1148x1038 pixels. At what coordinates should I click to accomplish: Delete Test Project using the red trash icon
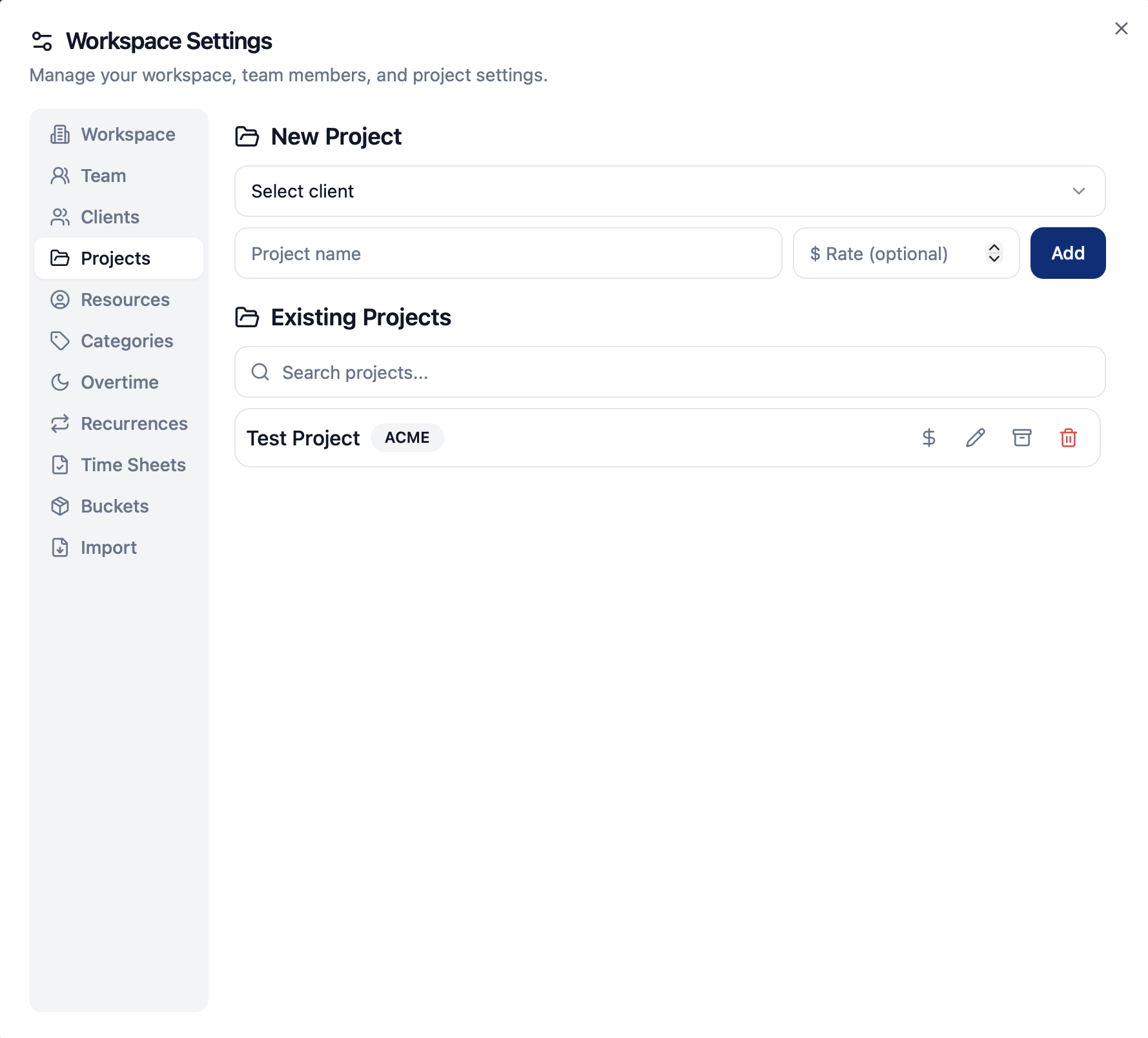pyautogui.click(x=1068, y=438)
